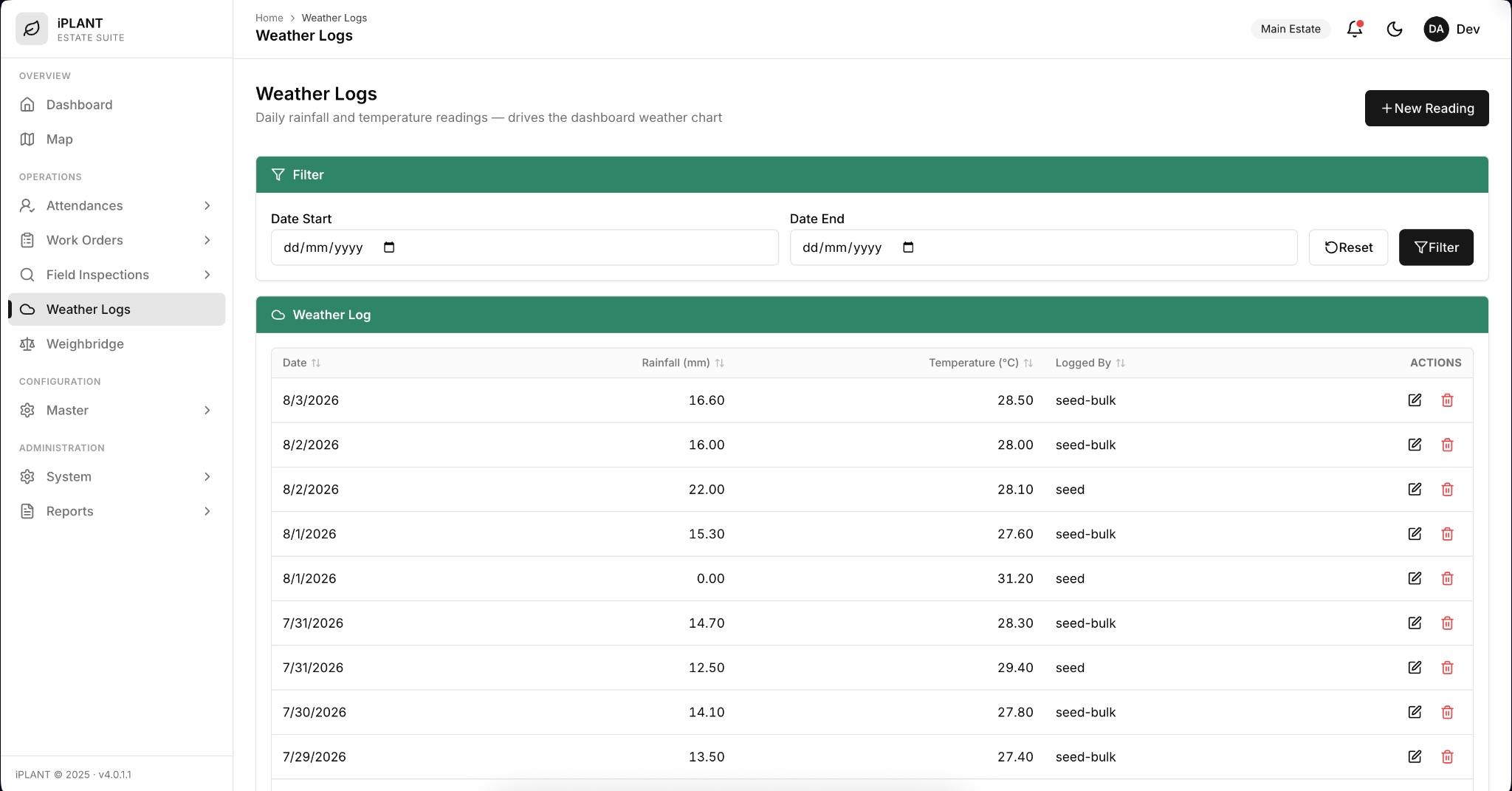Toggle dark mode moon icon
This screenshot has height=791, width=1512.
(x=1395, y=29)
